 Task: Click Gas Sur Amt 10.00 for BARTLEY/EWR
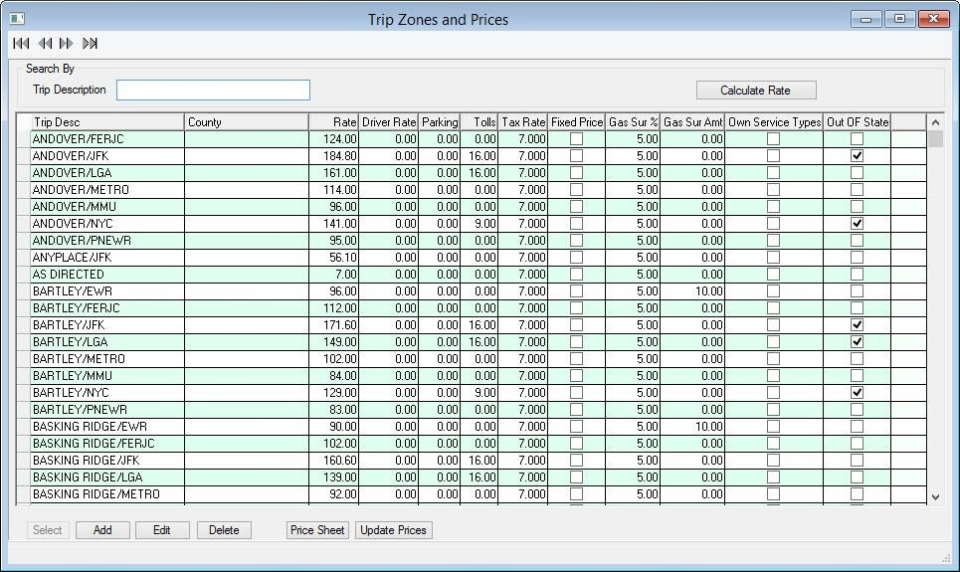tap(692, 292)
